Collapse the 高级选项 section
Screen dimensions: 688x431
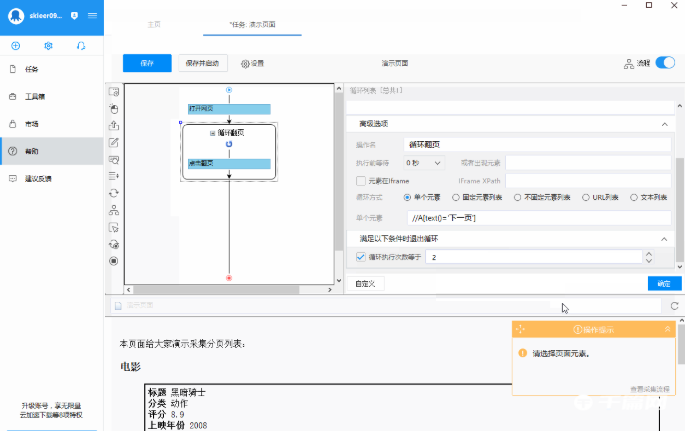click(664, 124)
